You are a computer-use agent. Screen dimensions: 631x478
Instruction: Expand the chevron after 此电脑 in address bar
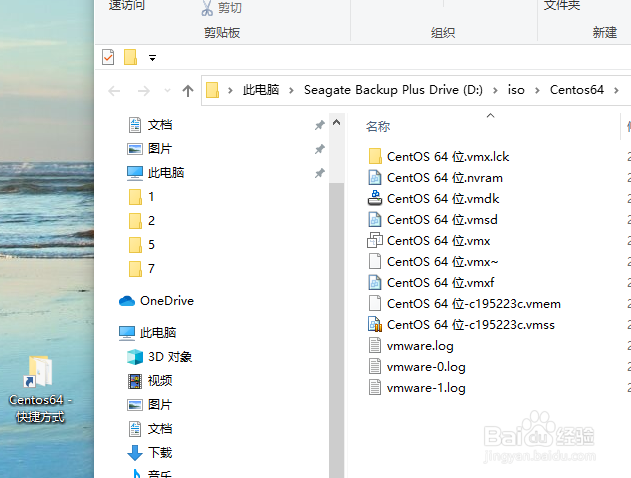click(x=291, y=90)
